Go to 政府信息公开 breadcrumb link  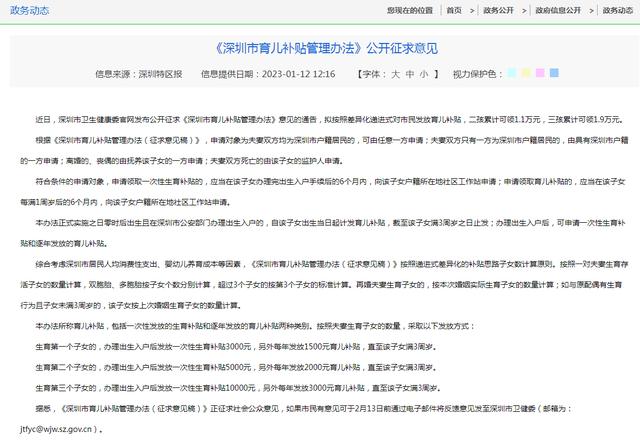click(558, 11)
